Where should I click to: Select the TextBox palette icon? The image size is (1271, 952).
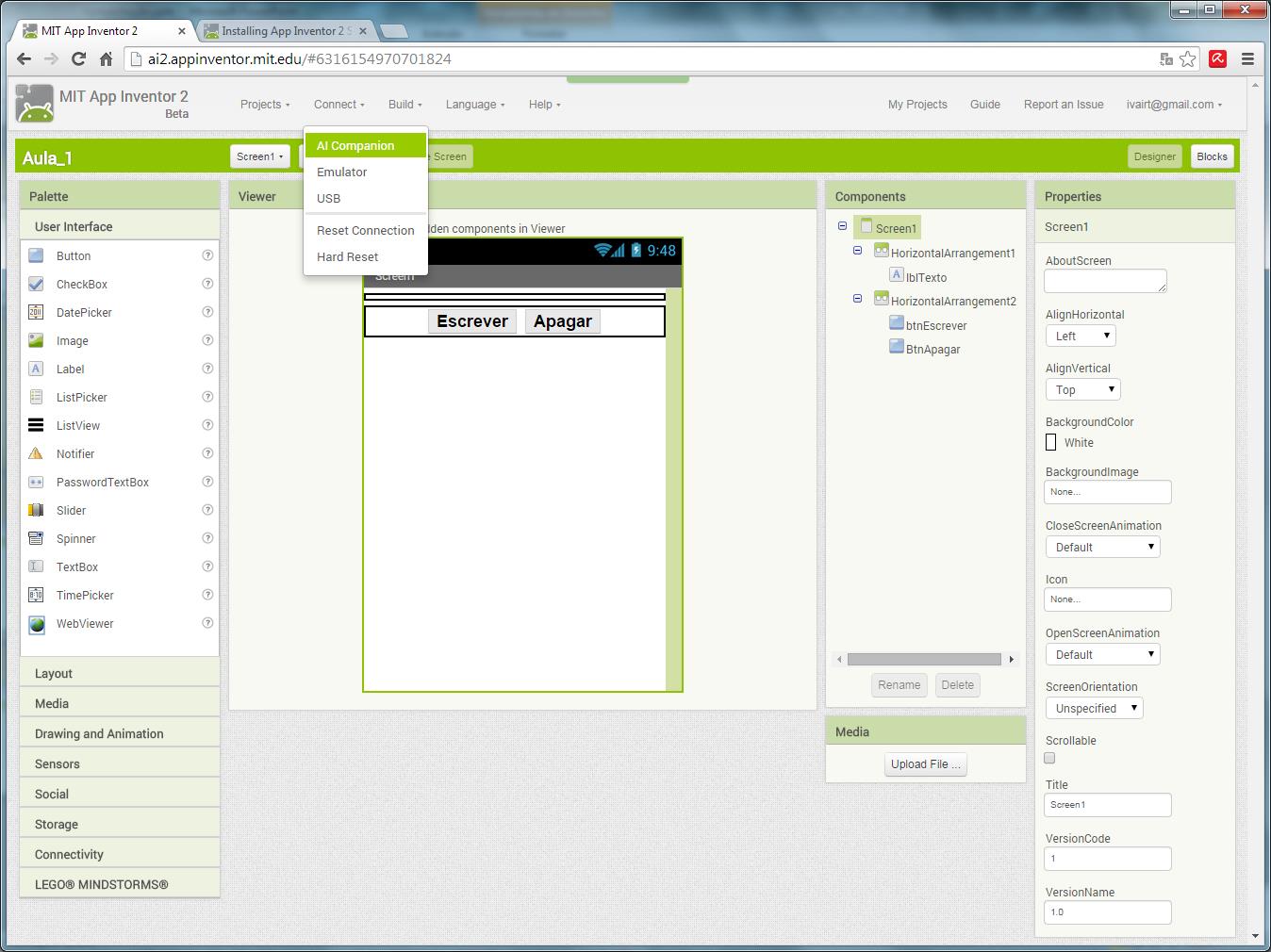coord(36,566)
